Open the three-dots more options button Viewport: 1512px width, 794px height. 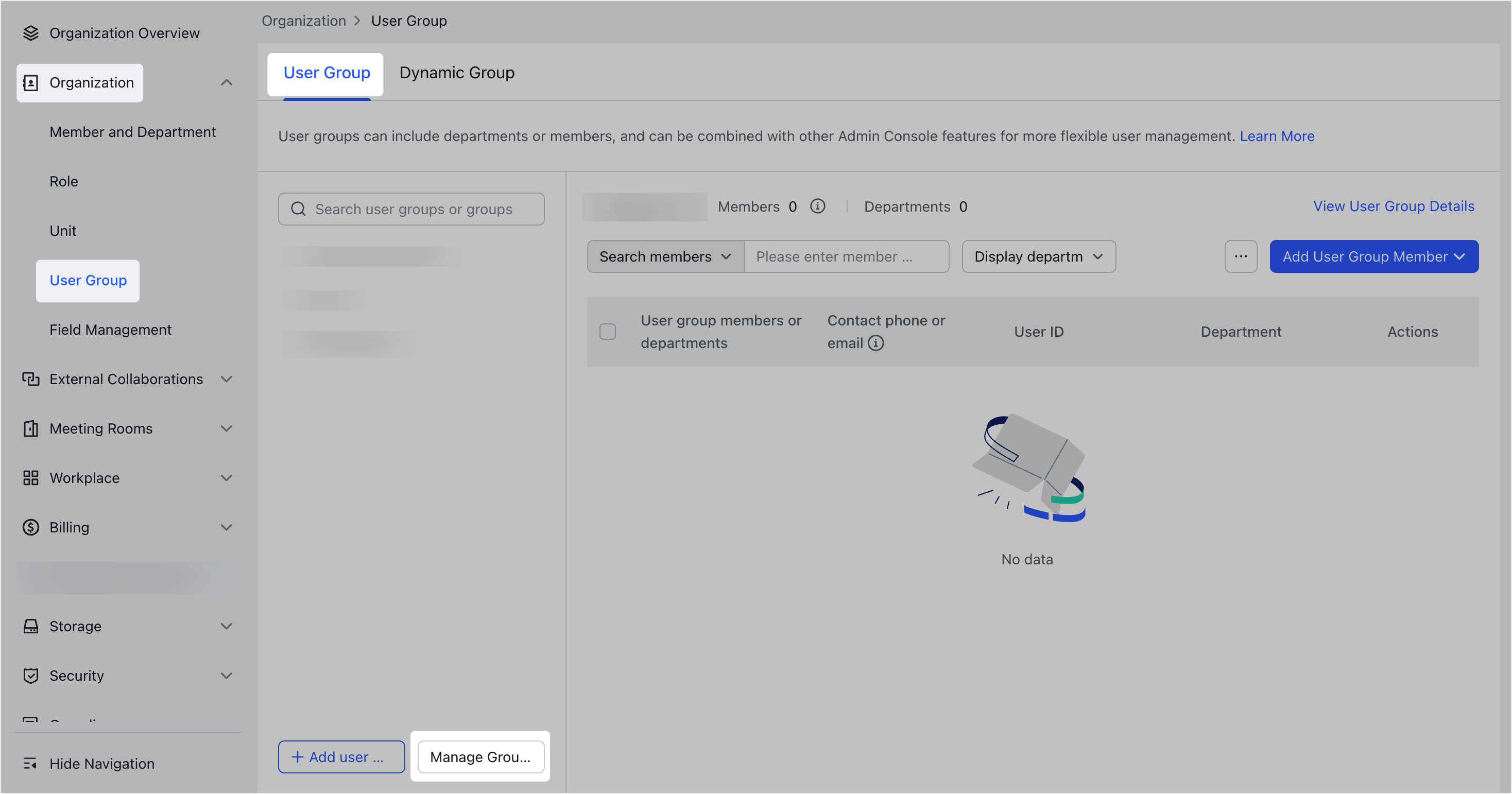[x=1240, y=256]
